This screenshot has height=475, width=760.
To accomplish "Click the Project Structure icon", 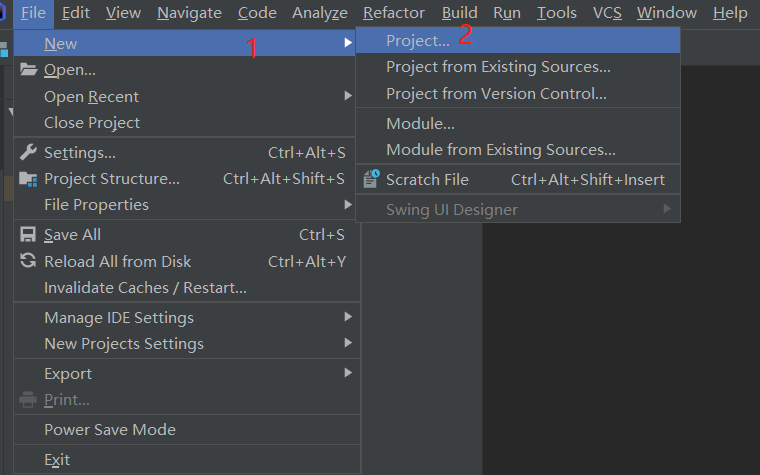I will click(28, 179).
